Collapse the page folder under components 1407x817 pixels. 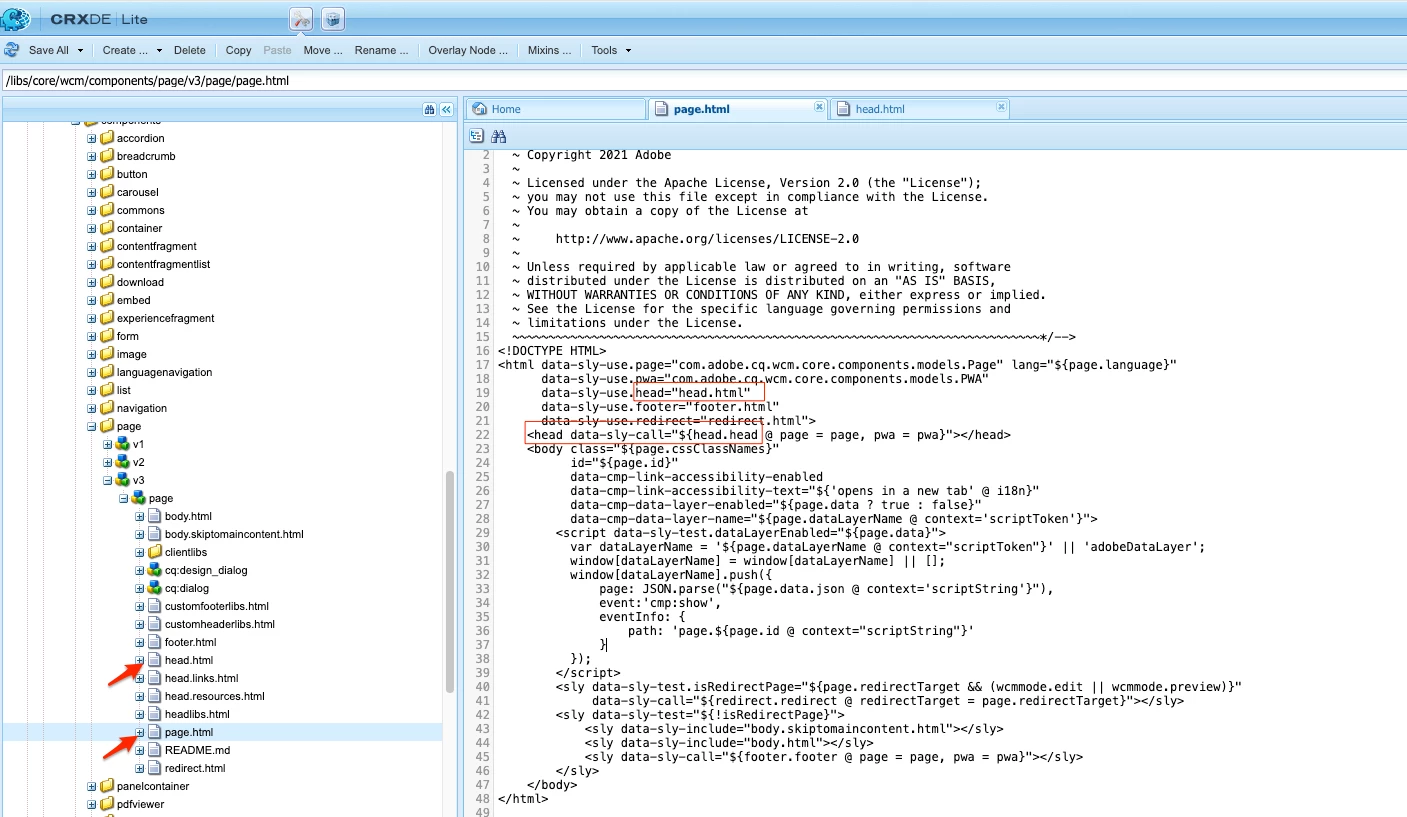tap(92, 426)
